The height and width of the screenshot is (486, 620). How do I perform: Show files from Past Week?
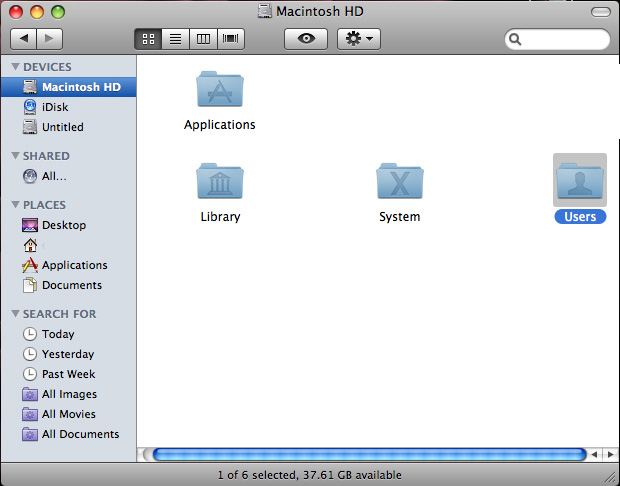click(68, 374)
